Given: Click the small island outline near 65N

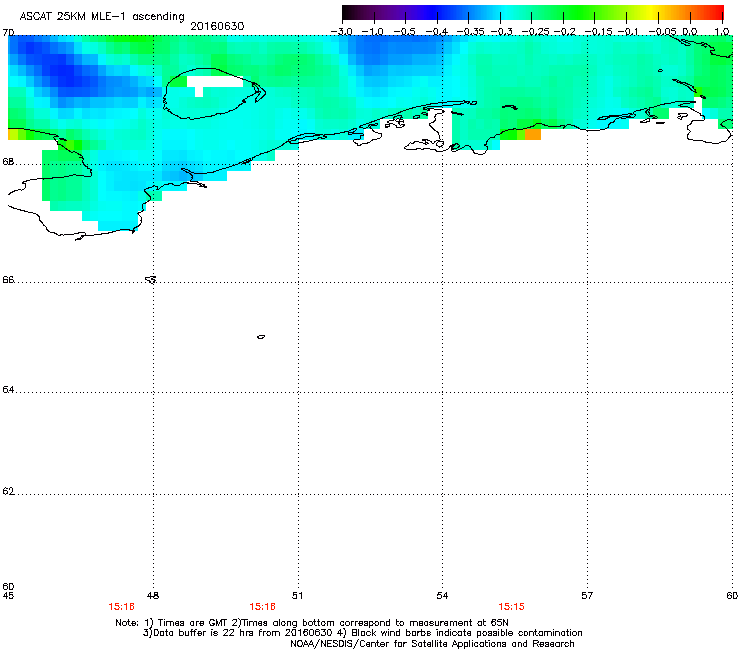Looking at the screenshot, I should pos(261,337).
